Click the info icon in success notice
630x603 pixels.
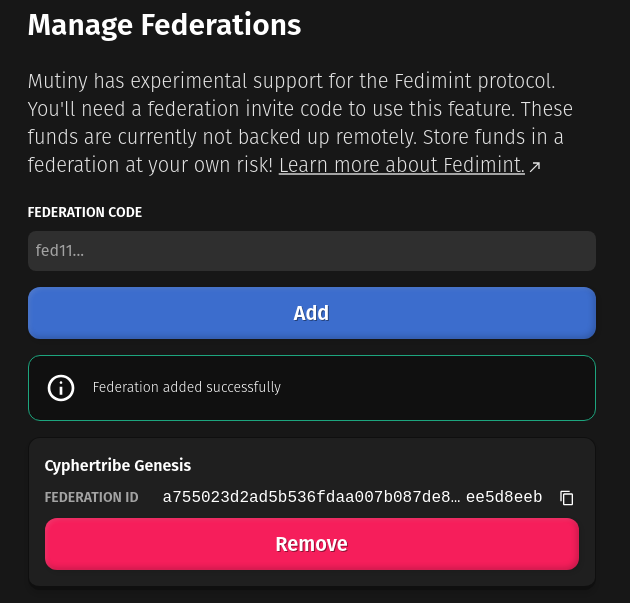tap(62, 387)
